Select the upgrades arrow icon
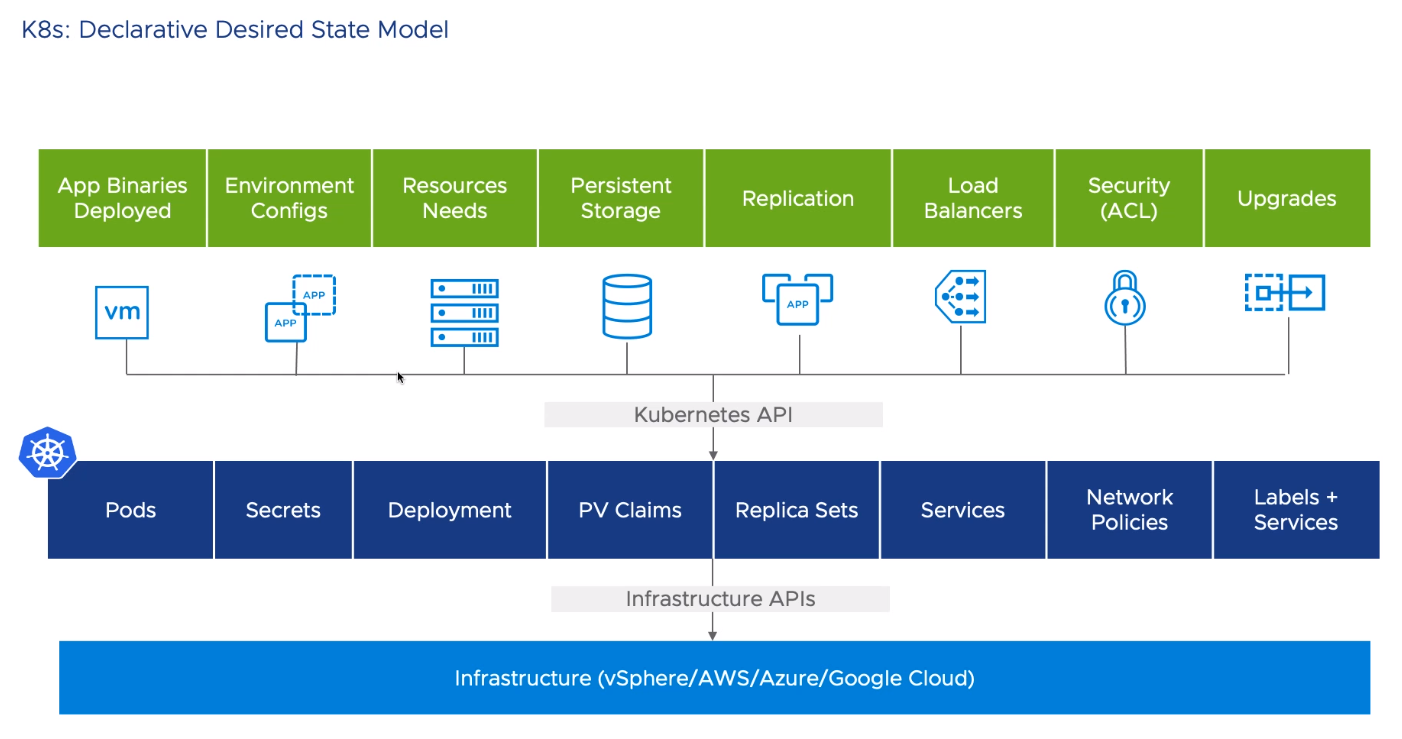 coord(1285,293)
